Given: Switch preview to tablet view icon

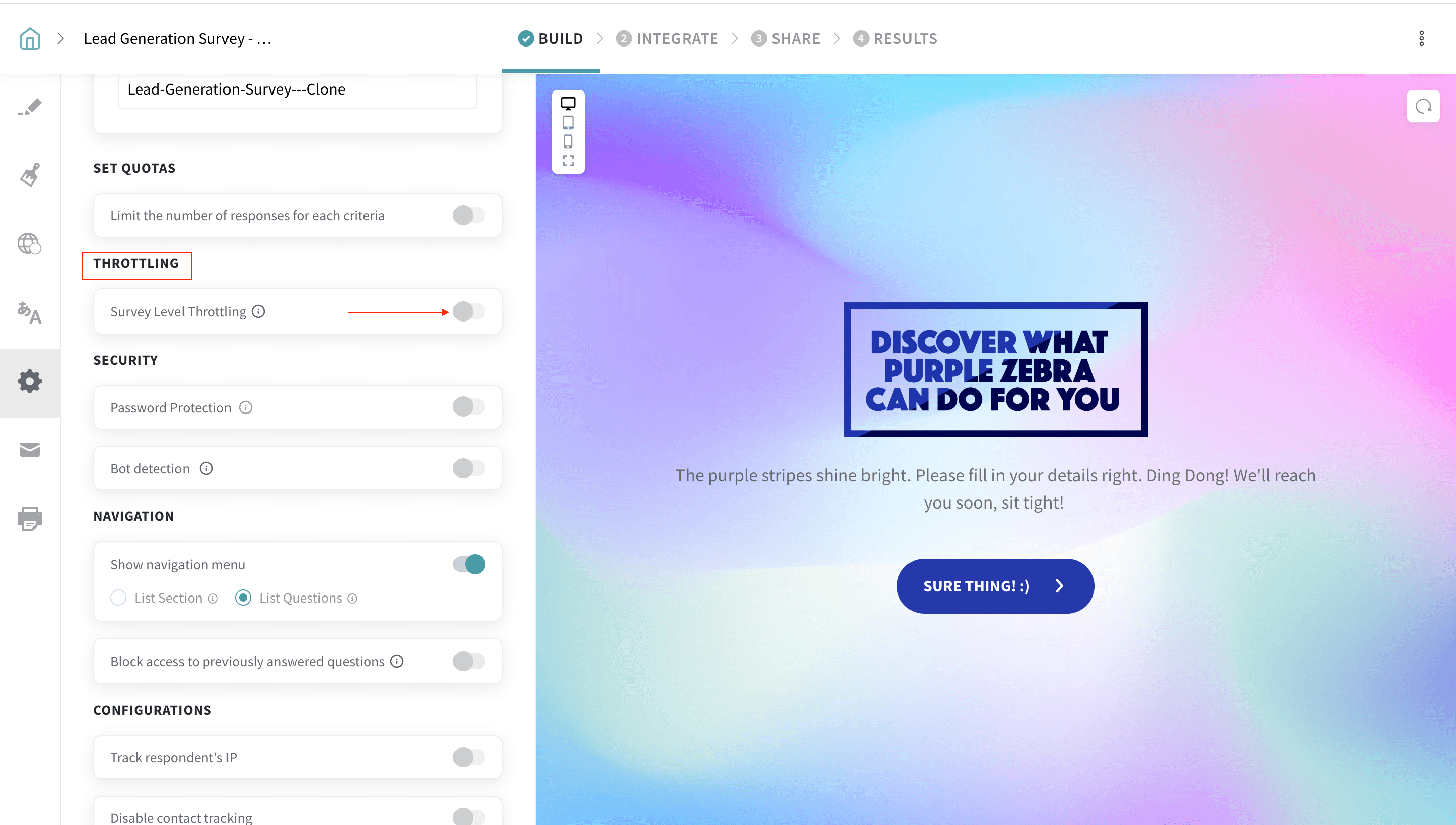Looking at the screenshot, I should click(x=568, y=122).
